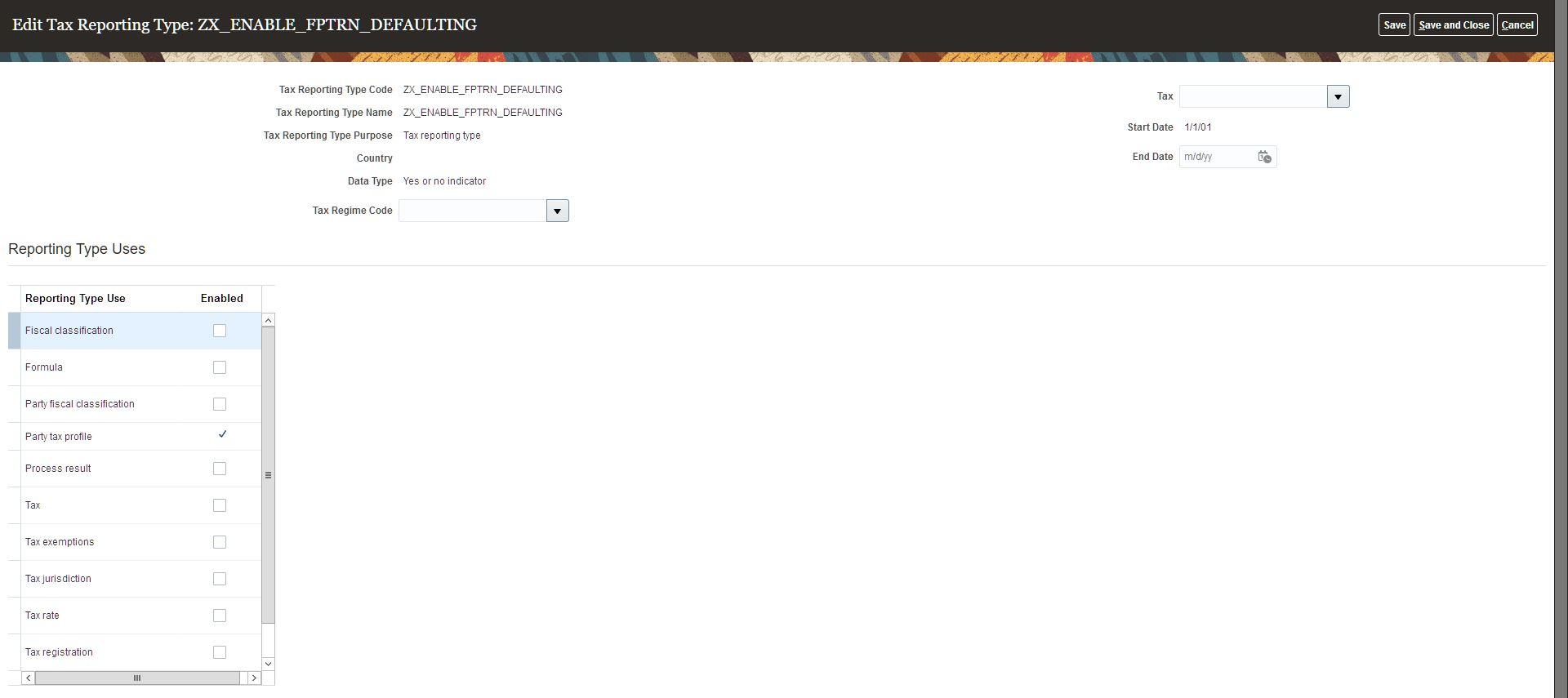1568x698 pixels.
Task: Check the Tax reporting type use
Action: point(220,505)
